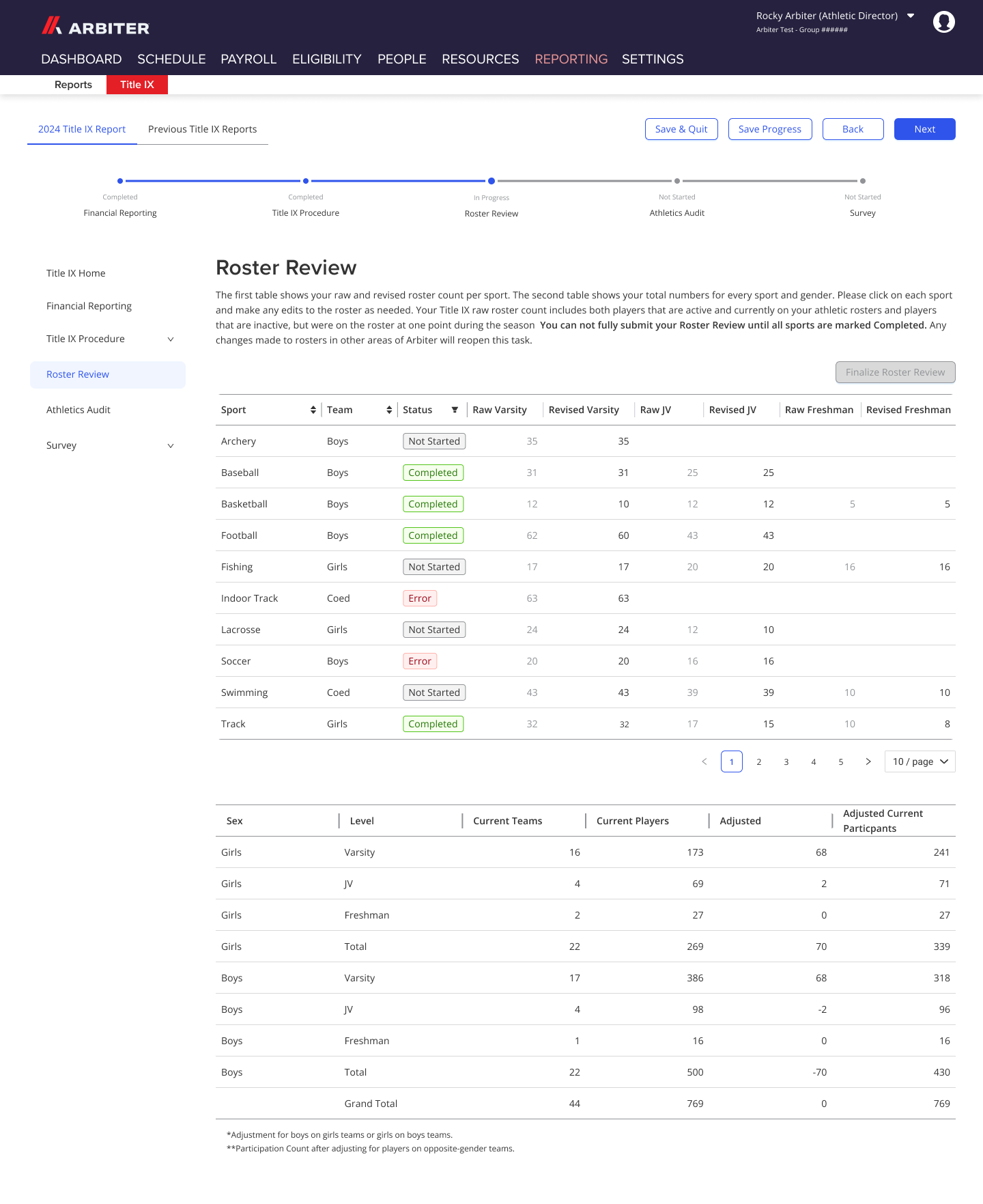Open the 10 / page size dropdown
The height and width of the screenshot is (1204, 983).
(x=920, y=761)
